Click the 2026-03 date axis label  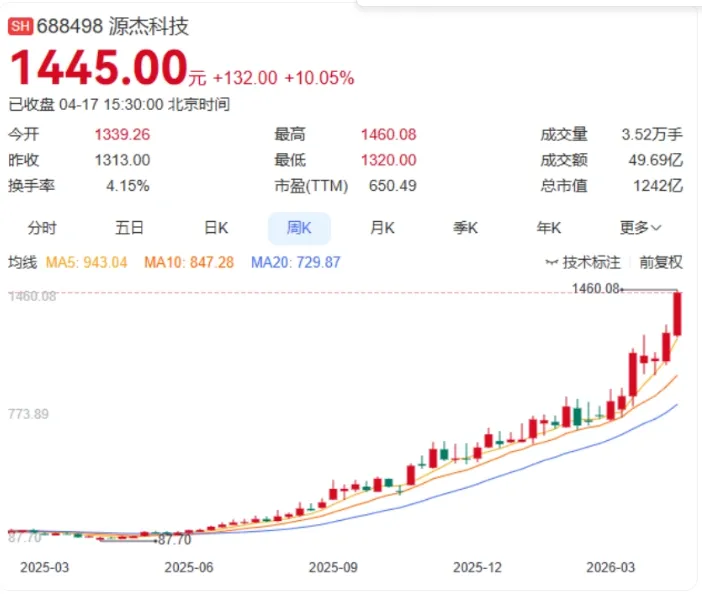611,568
